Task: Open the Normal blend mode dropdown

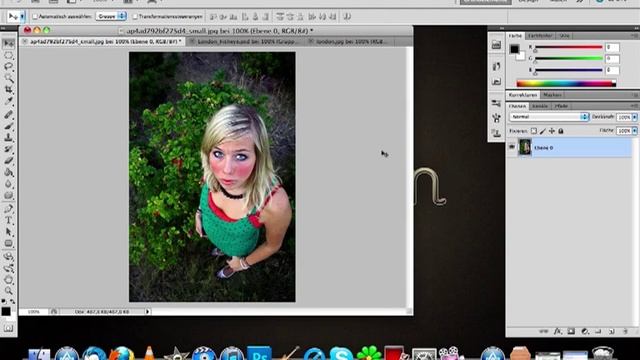Action: [x=549, y=117]
